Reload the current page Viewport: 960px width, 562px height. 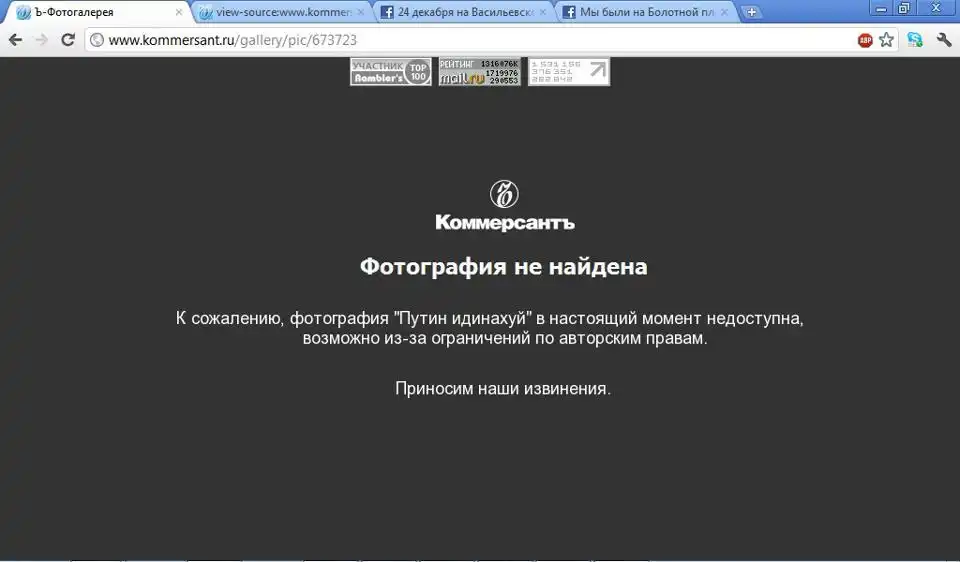pyautogui.click(x=68, y=40)
